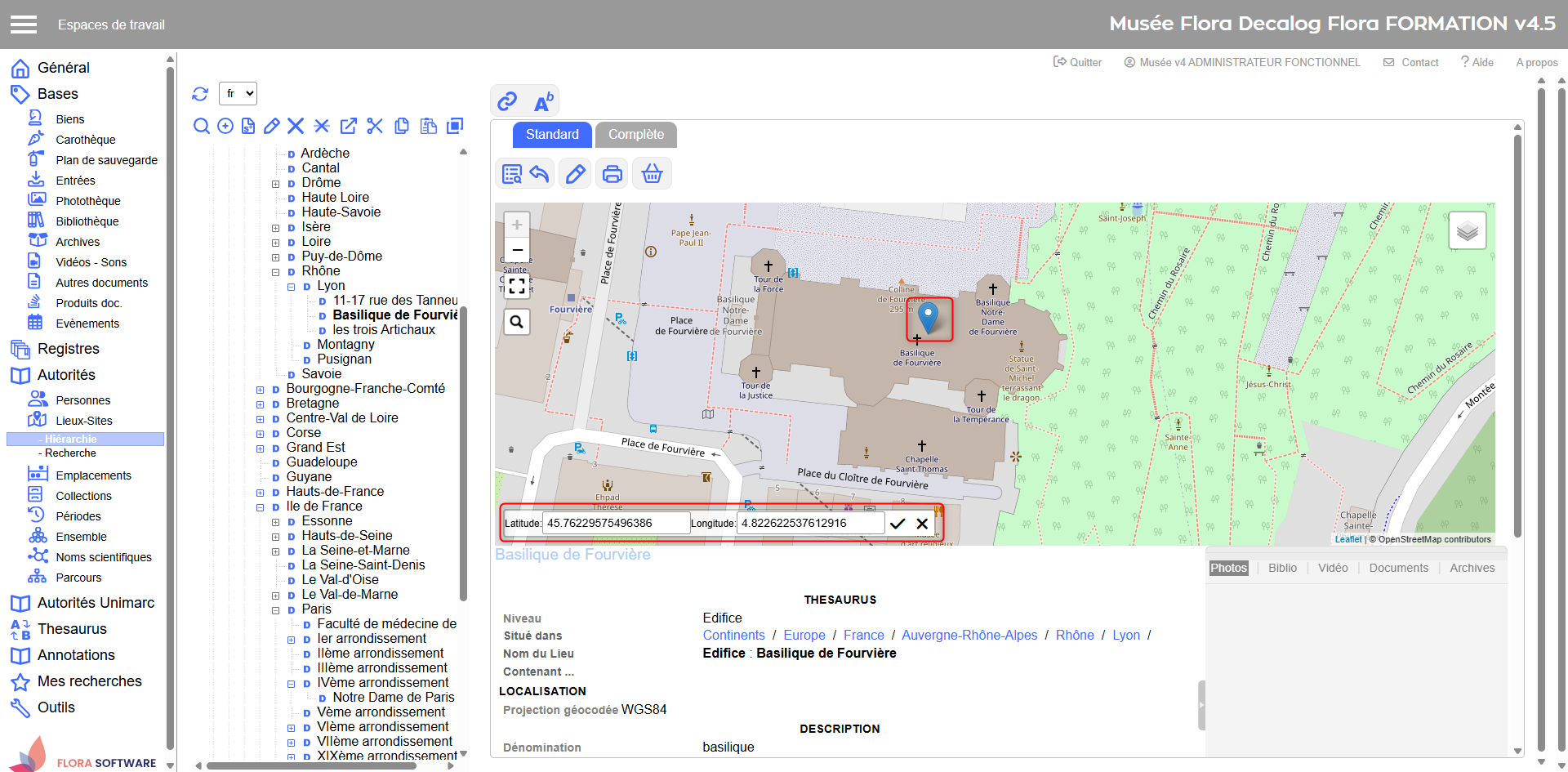Click the map fullscreen icon
This screenshot has width=1568, height=772.
click(517, 285)
